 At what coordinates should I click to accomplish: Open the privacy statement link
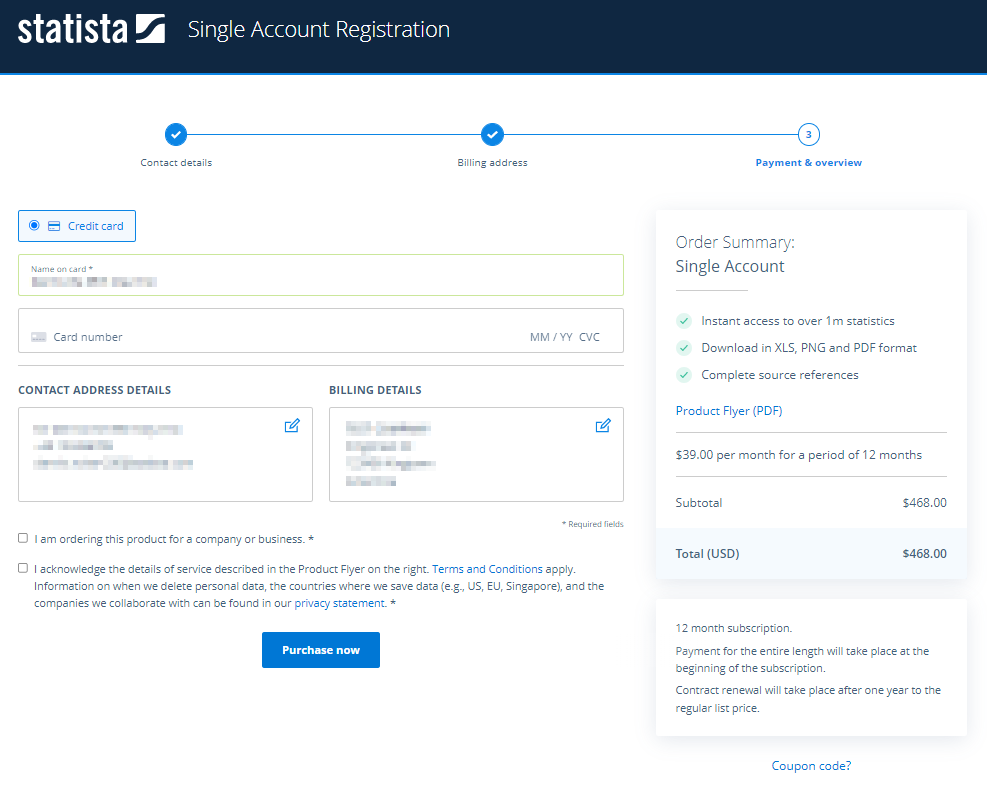coord(340,603)
